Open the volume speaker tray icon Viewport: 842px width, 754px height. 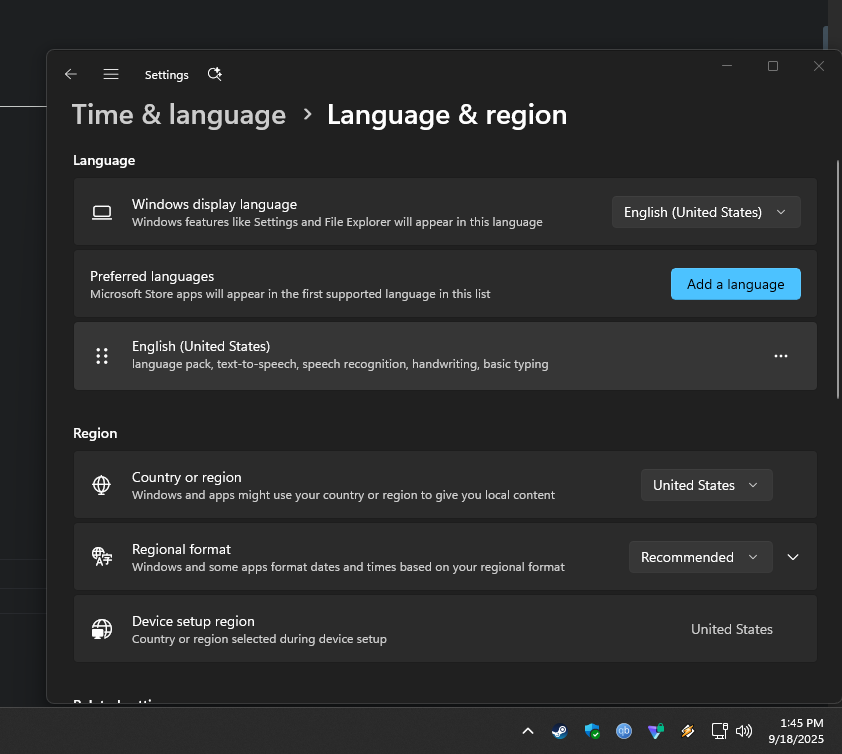[x=744, y=731]
